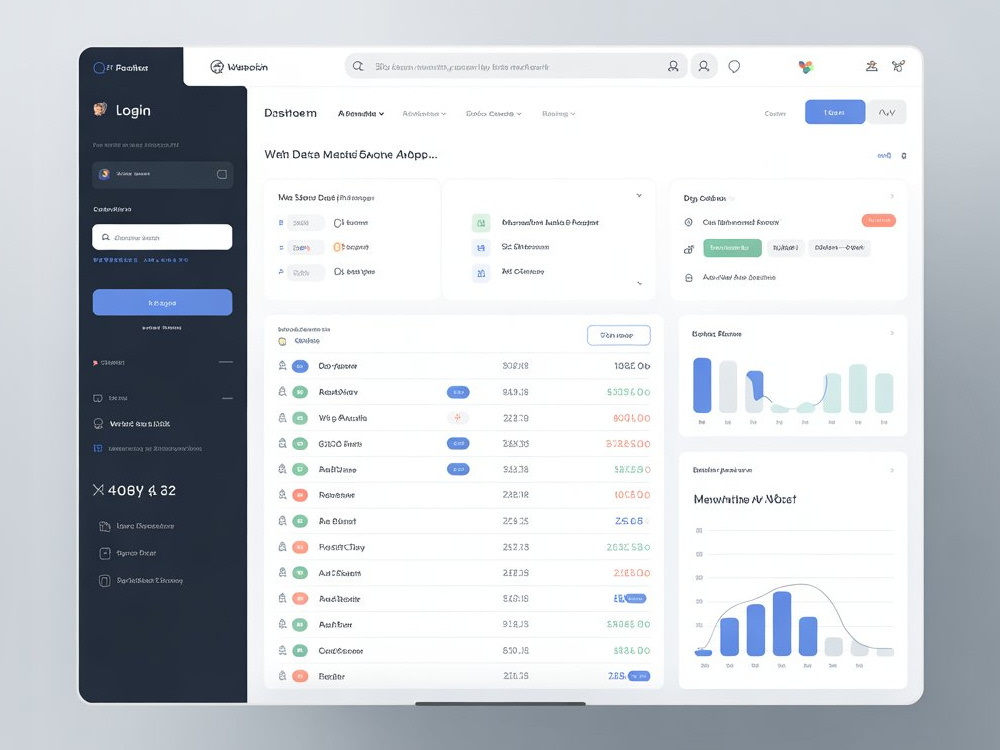Click the yellow circle icon above the table rows

pos(283,341)
